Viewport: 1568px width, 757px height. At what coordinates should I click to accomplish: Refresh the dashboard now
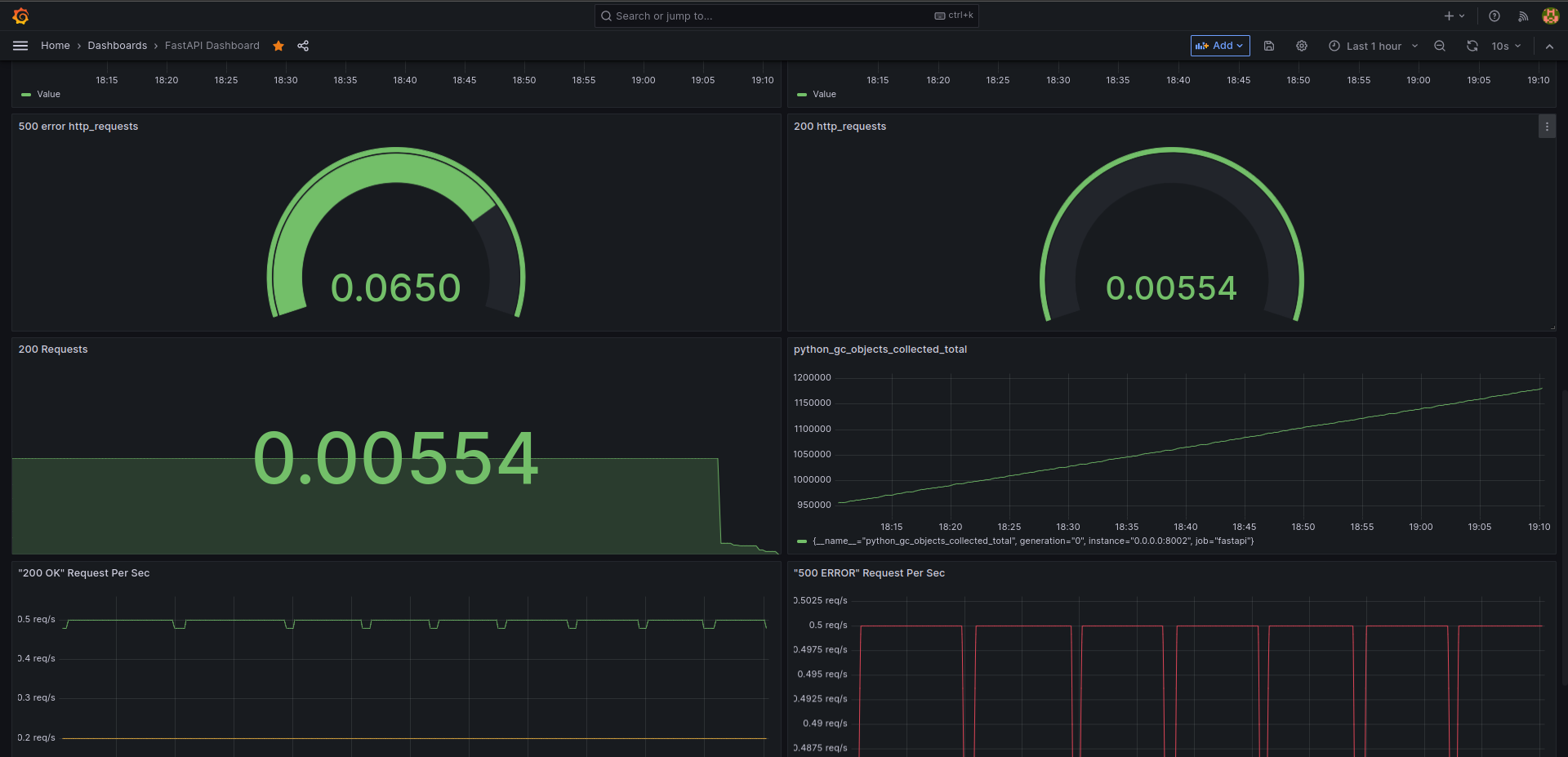[x=1472, y=46]
